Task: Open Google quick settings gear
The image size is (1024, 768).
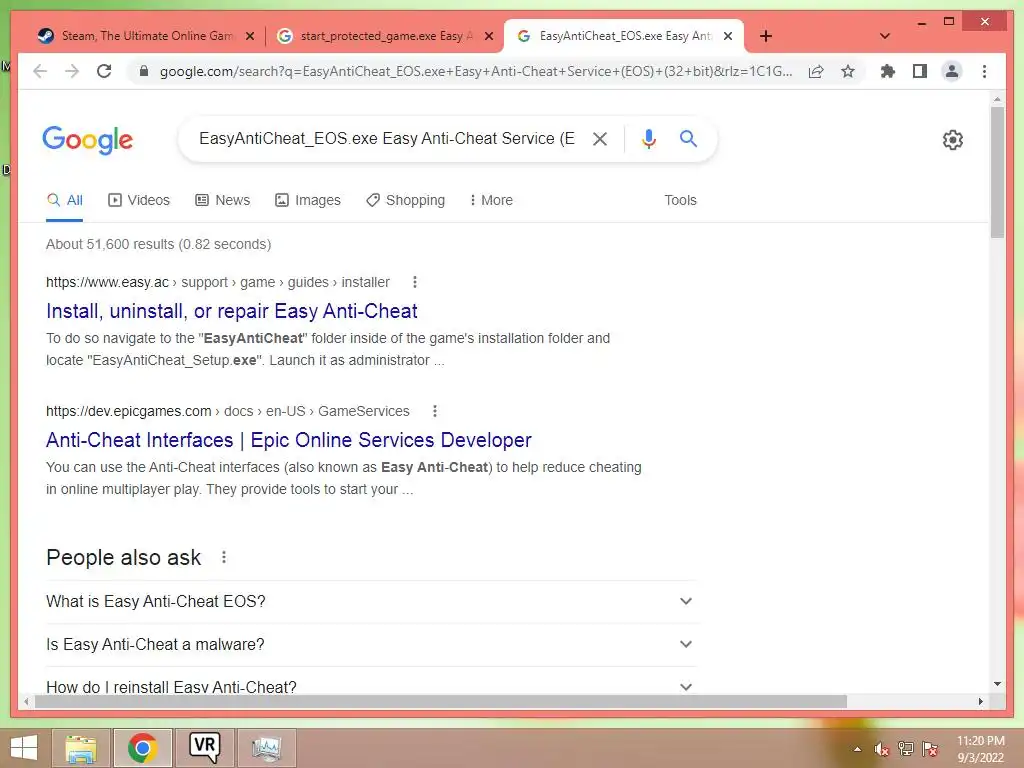Action: coord(953,140)
